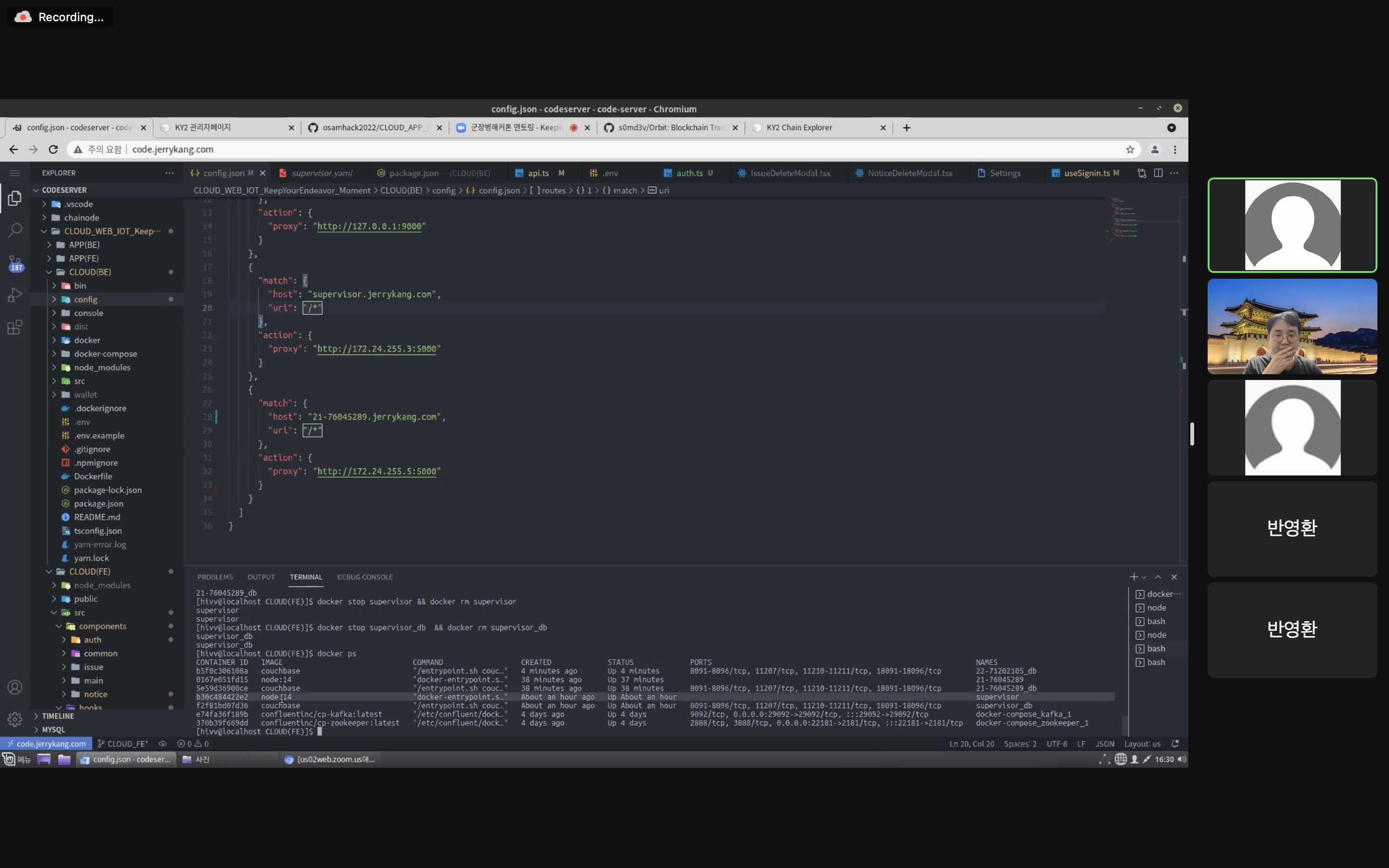This screenshot has width=1389, height=868.
Task: Open the Extensions view
Action: (x=15, y=327)
